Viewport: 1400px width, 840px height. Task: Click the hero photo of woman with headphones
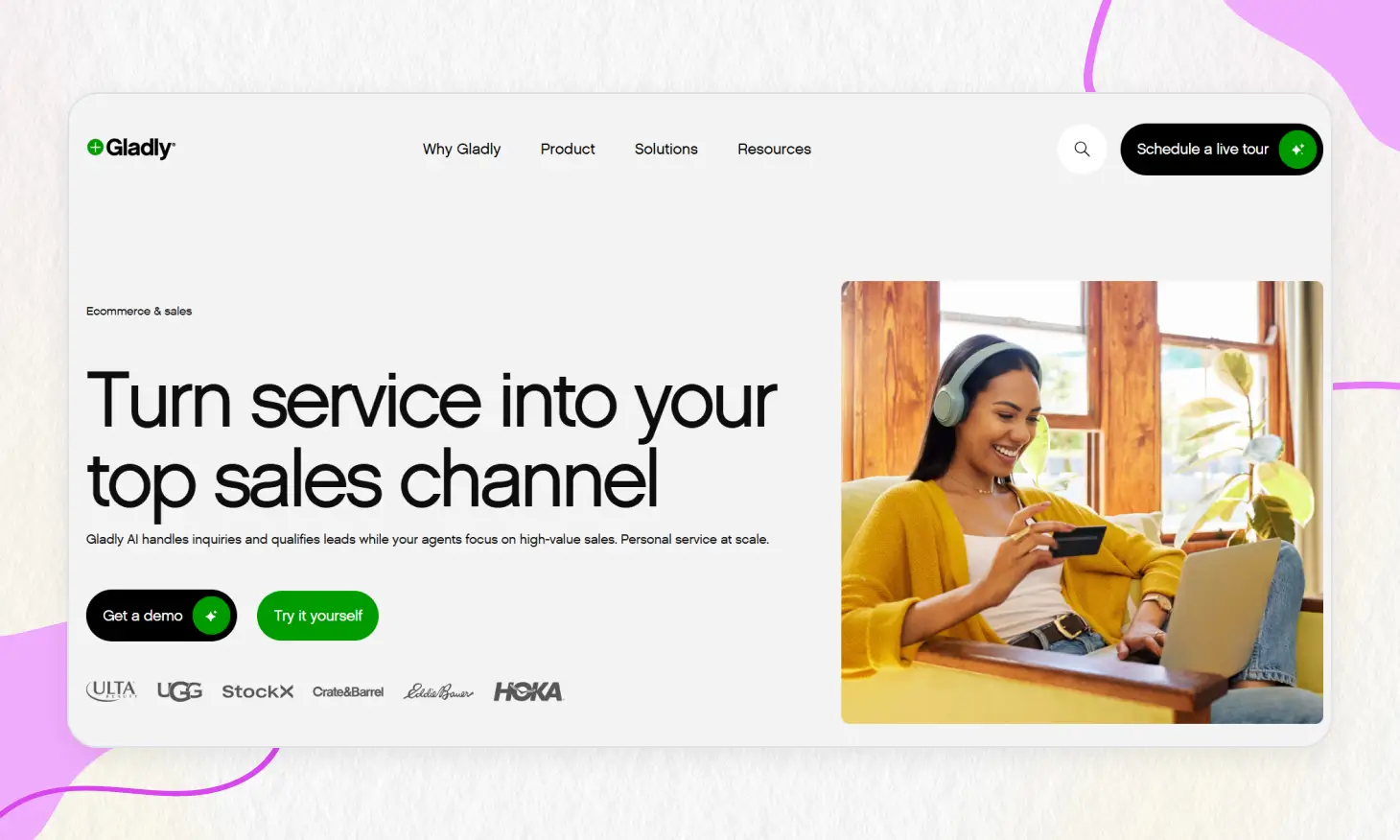pos(1082,502)
